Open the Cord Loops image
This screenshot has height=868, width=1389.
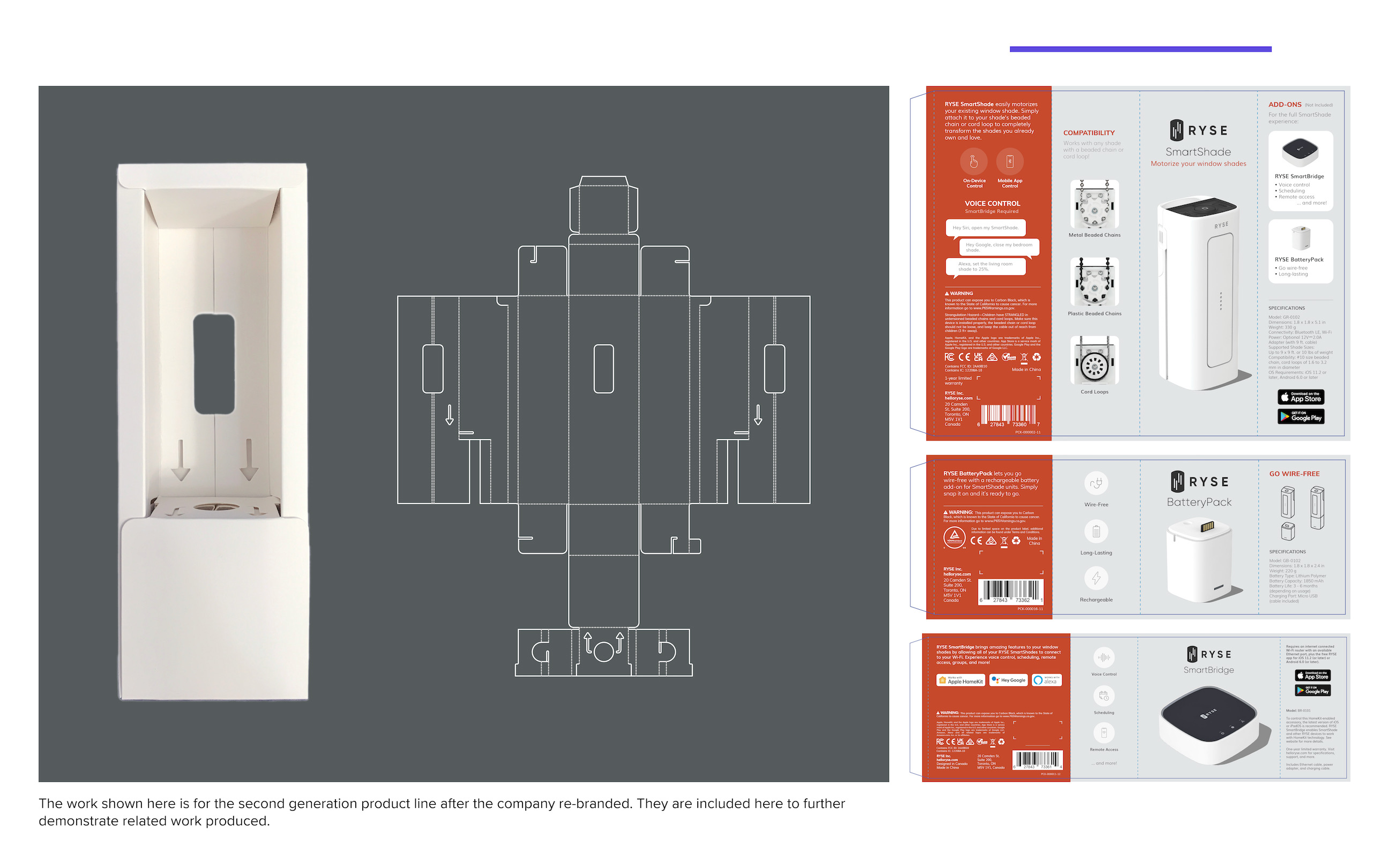point(1094,361)
